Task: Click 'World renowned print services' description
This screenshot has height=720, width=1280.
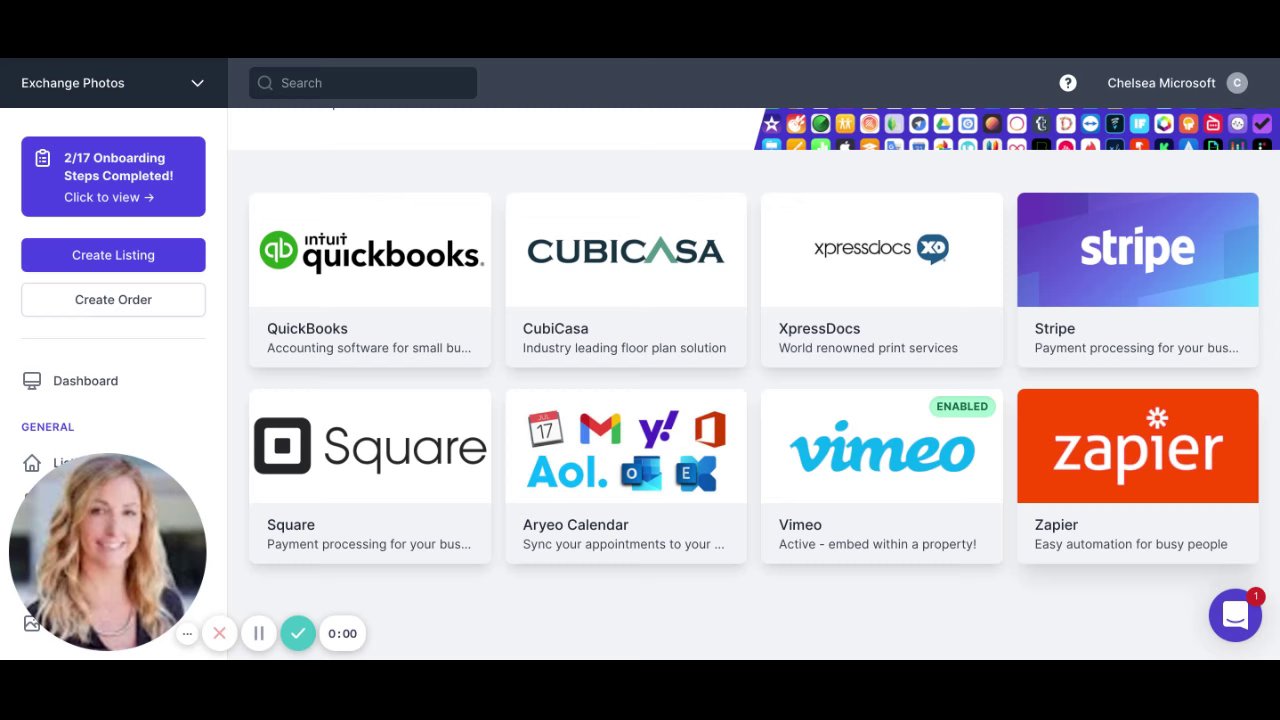Action: coord(868,348)
